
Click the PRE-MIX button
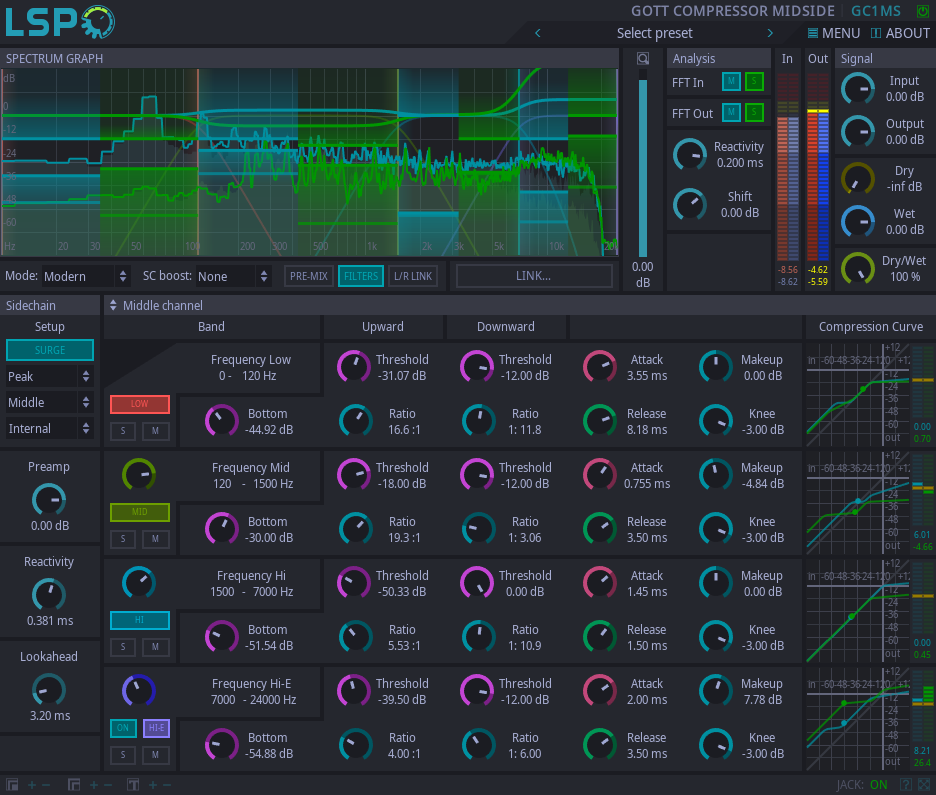tap(308, 276)
